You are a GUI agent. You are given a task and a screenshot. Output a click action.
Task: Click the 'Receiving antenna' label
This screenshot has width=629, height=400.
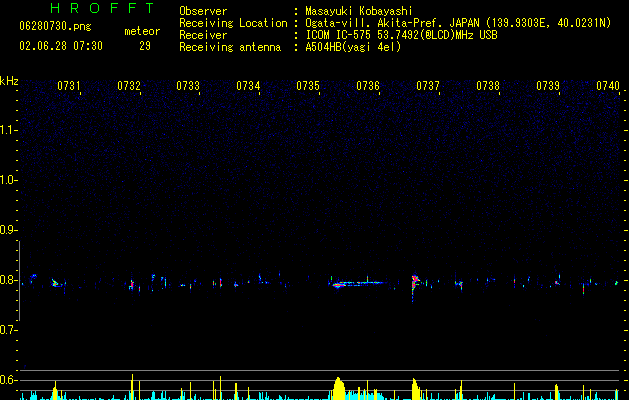coord(230,47)
